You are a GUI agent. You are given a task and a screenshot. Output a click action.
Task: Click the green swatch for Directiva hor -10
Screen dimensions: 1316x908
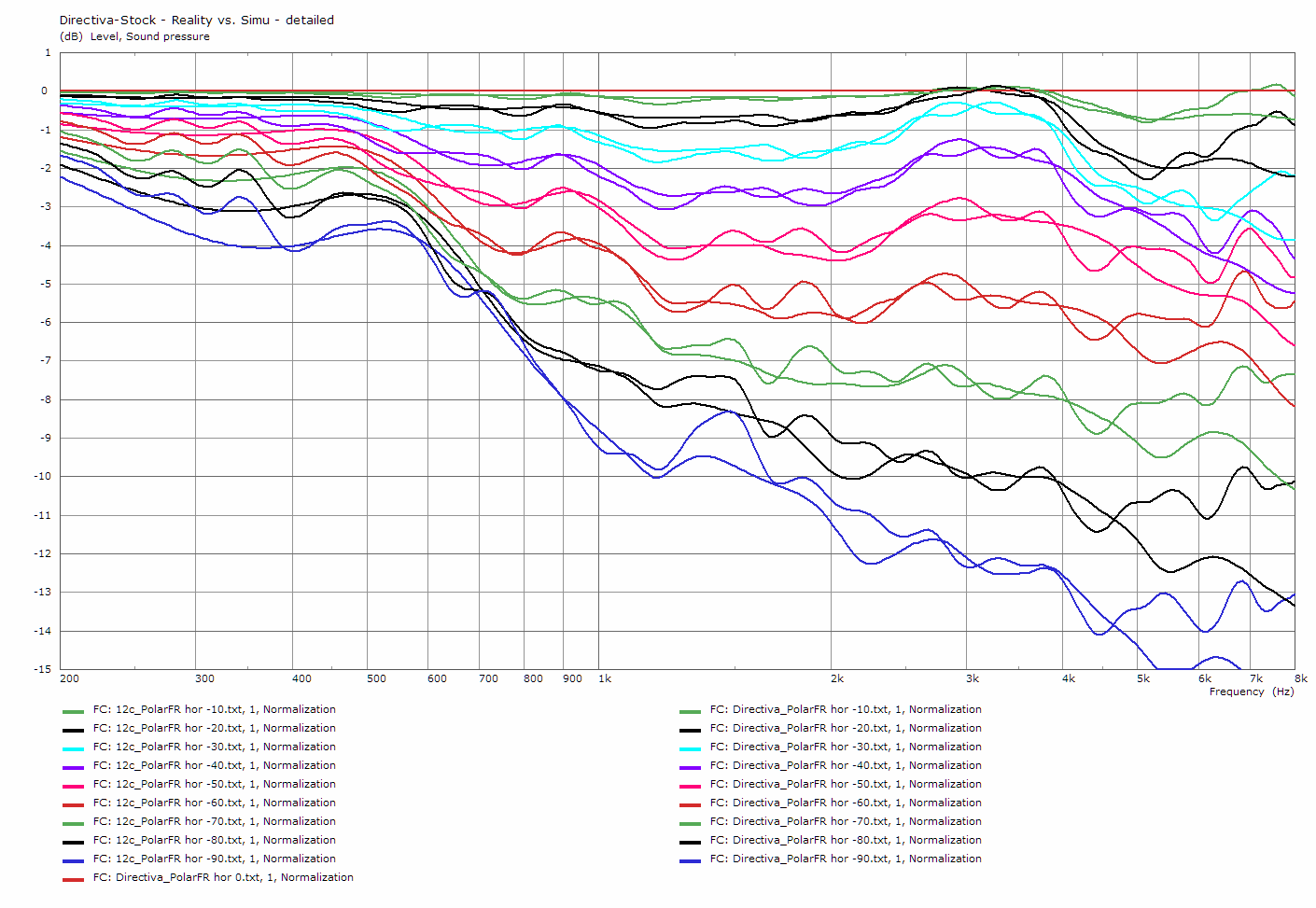(x=690, y=711)
